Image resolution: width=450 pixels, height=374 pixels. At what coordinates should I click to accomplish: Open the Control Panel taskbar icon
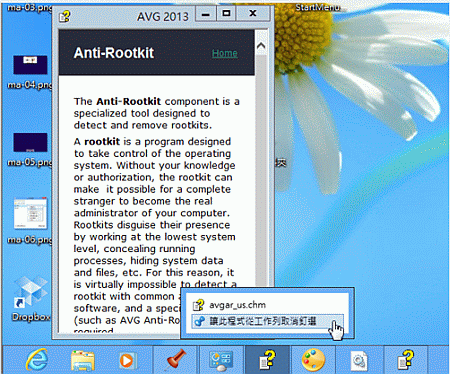click(x=221, y=361)
